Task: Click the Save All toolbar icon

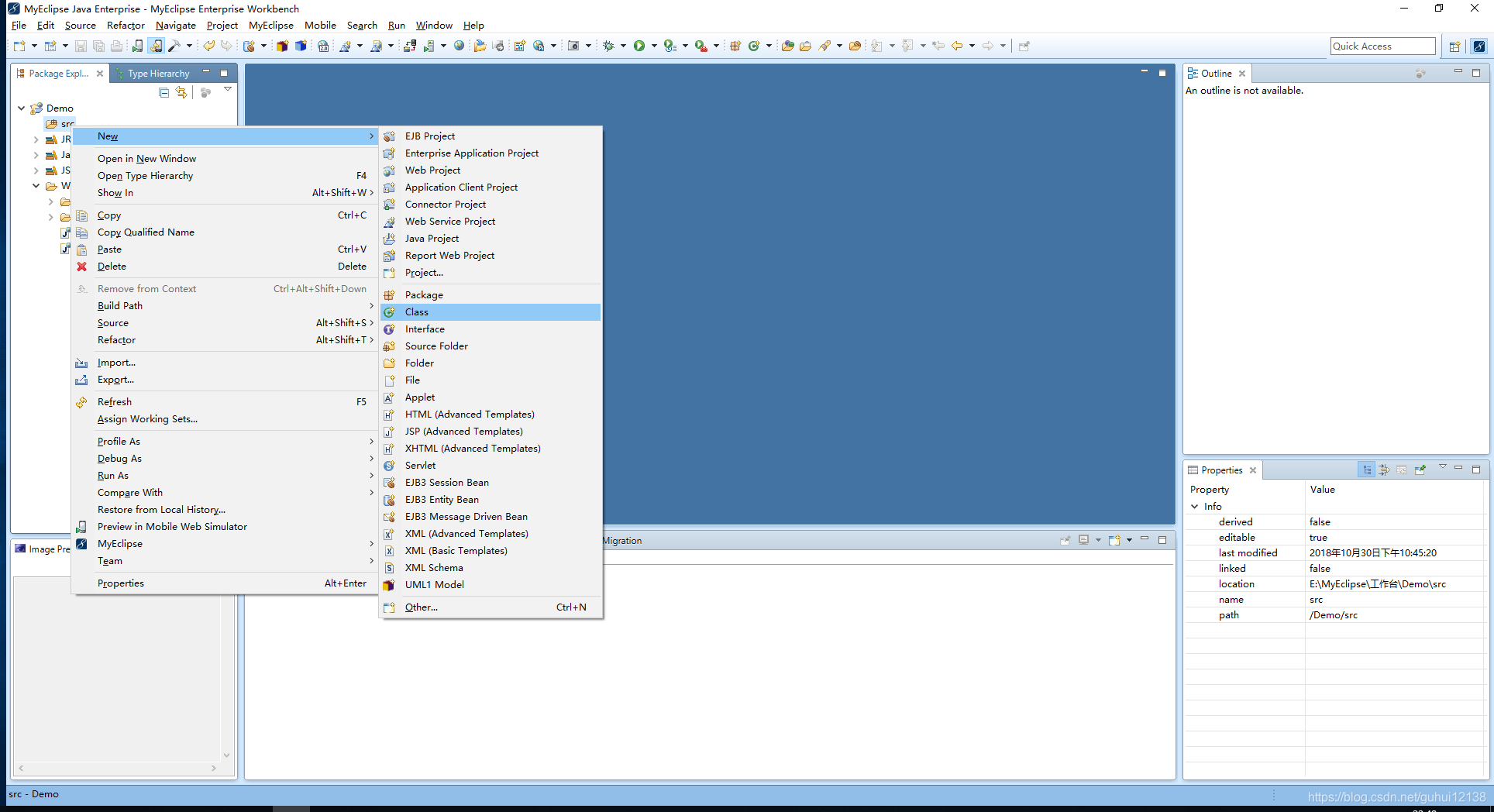Action: (x=98, y=46)
